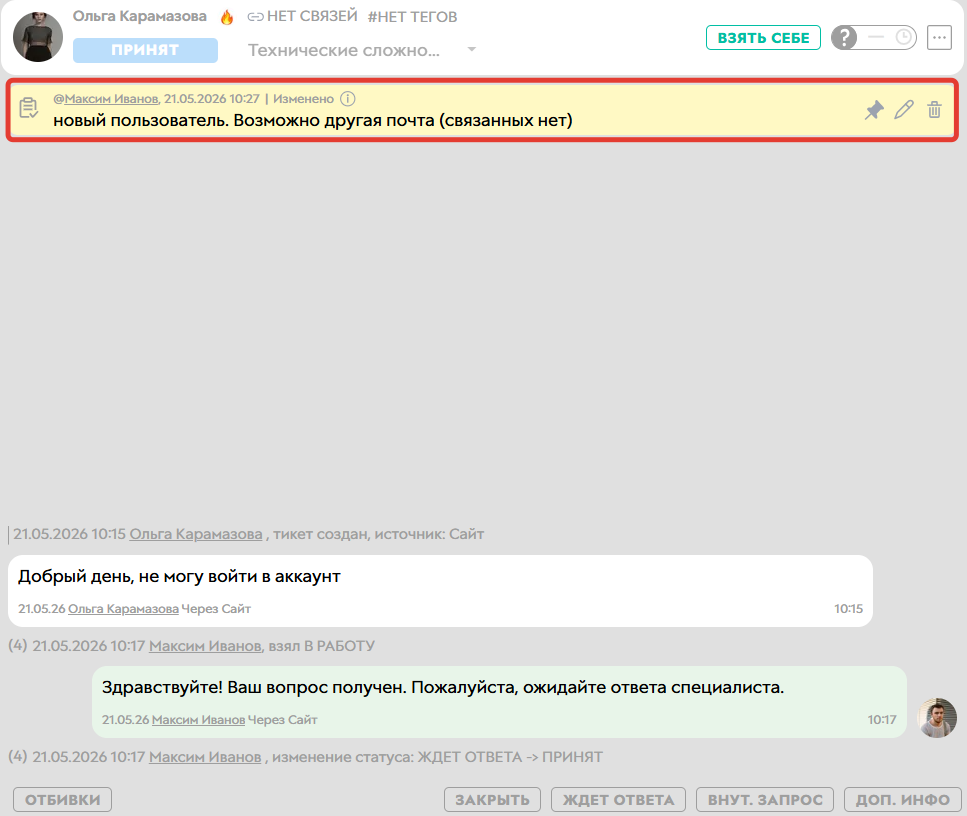This screenshot has width=967, height=816.
Task: Open @Максим Иванов link in the note
Action: point(106,99)
